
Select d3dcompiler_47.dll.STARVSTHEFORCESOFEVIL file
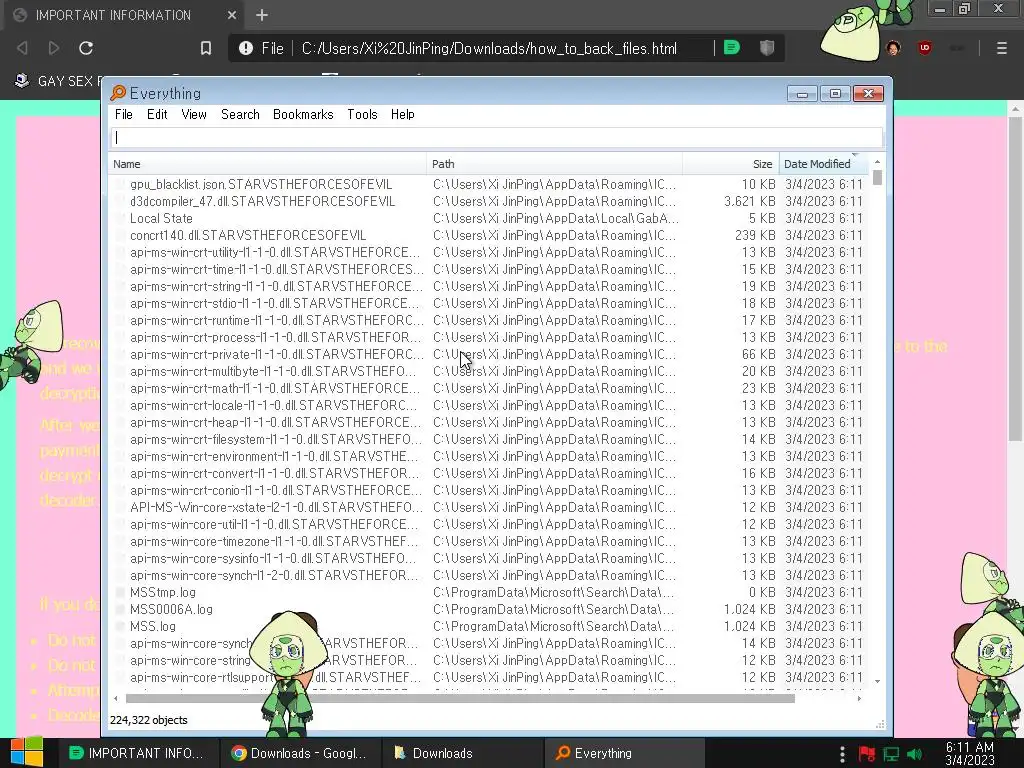(x=262, y=201)
